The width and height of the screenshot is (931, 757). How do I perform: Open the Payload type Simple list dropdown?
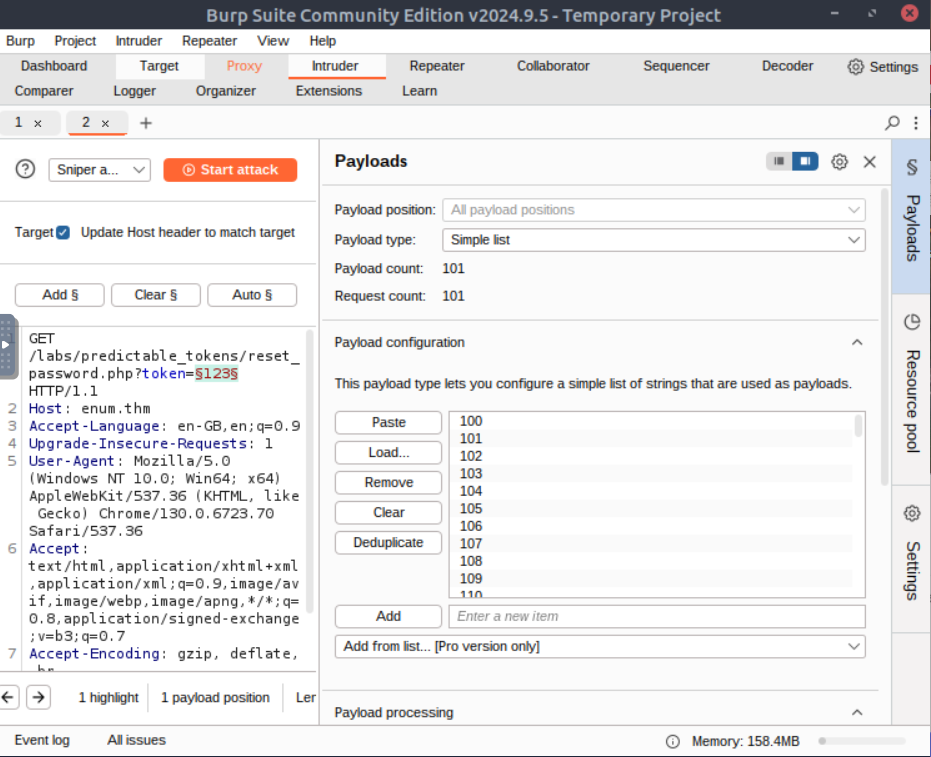tap(653, 240)
